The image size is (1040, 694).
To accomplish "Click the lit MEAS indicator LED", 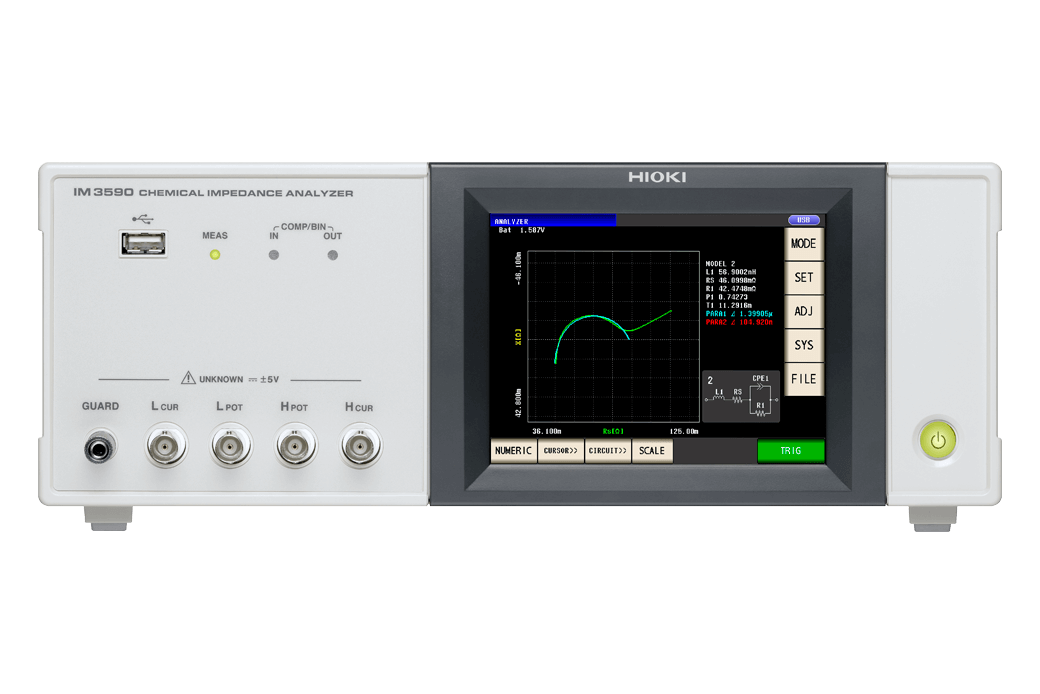I will pos(215,255).
